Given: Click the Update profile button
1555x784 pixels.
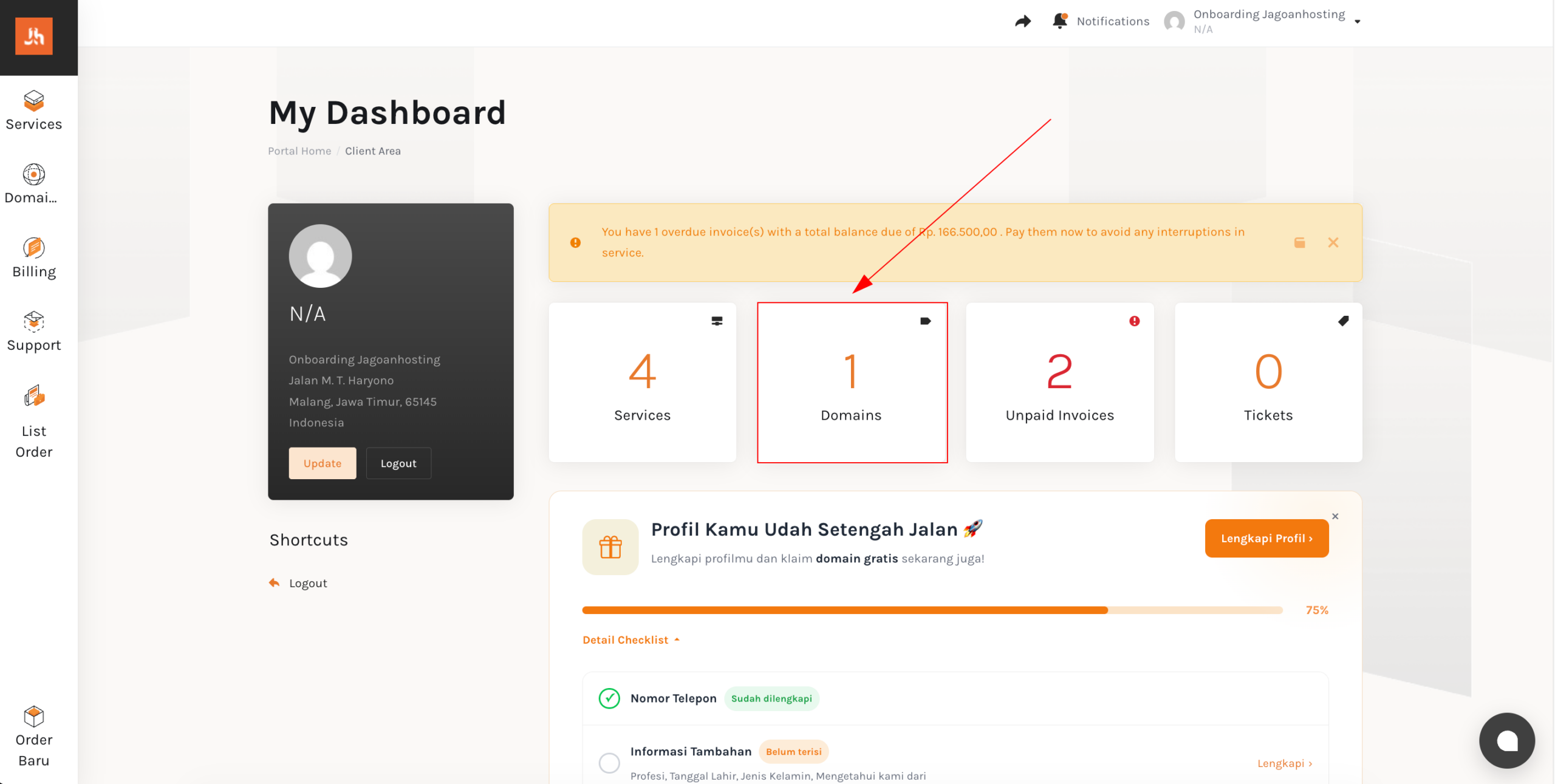Looking at the screenshot, I should pyautogui.click(x=323, y=463).
